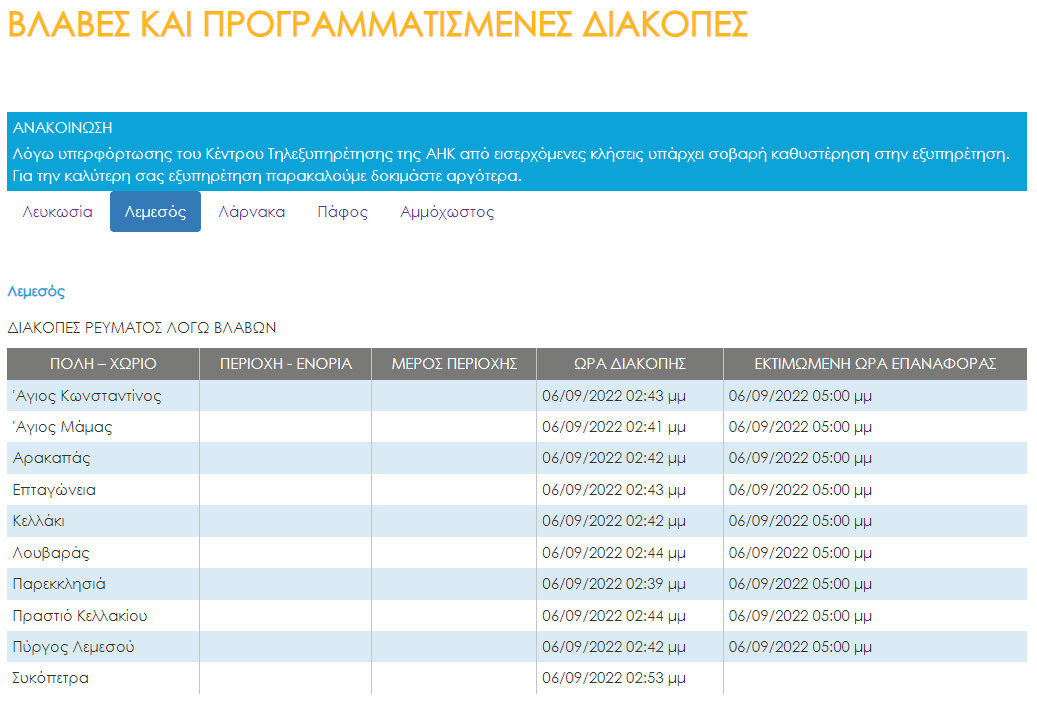The width and height of the screenshot is (1037, 713).
Task: Open the Πάφος tab
Action: [343, 212]
